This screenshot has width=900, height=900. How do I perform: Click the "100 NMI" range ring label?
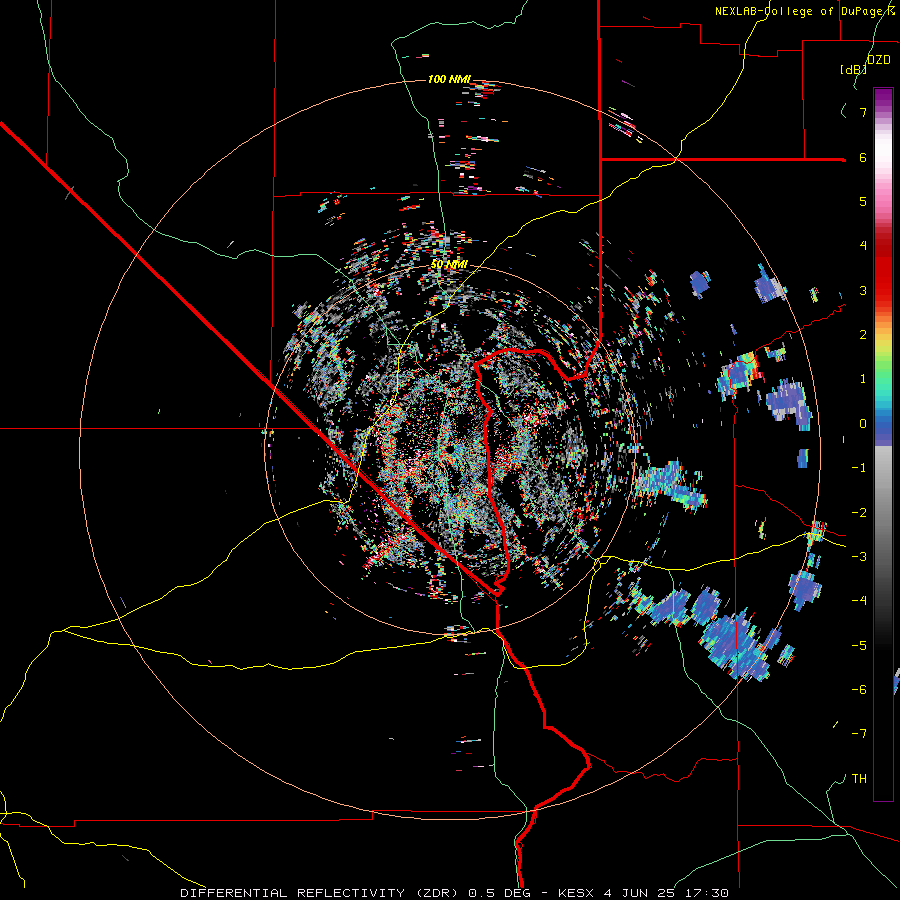449,79
